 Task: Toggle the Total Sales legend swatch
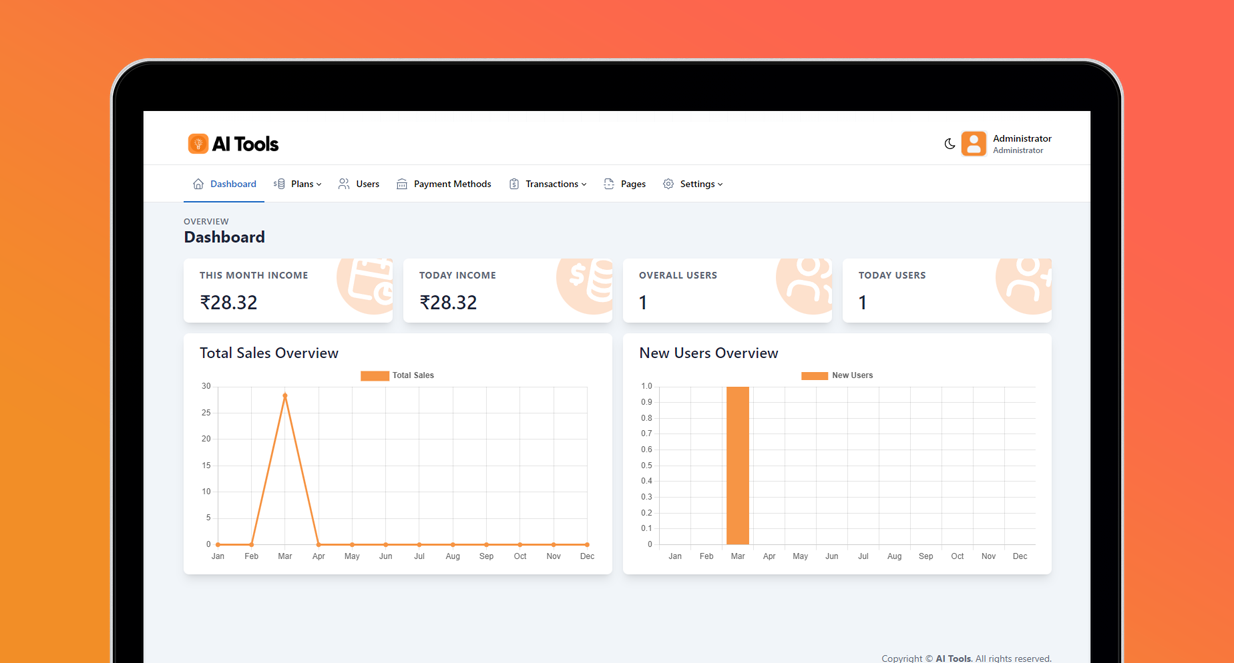point(374,376)
